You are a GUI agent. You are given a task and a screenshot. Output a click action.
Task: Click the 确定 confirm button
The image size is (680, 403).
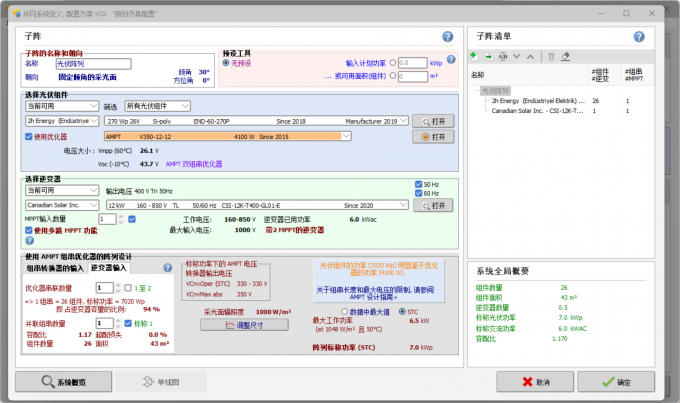coord(616,382)
